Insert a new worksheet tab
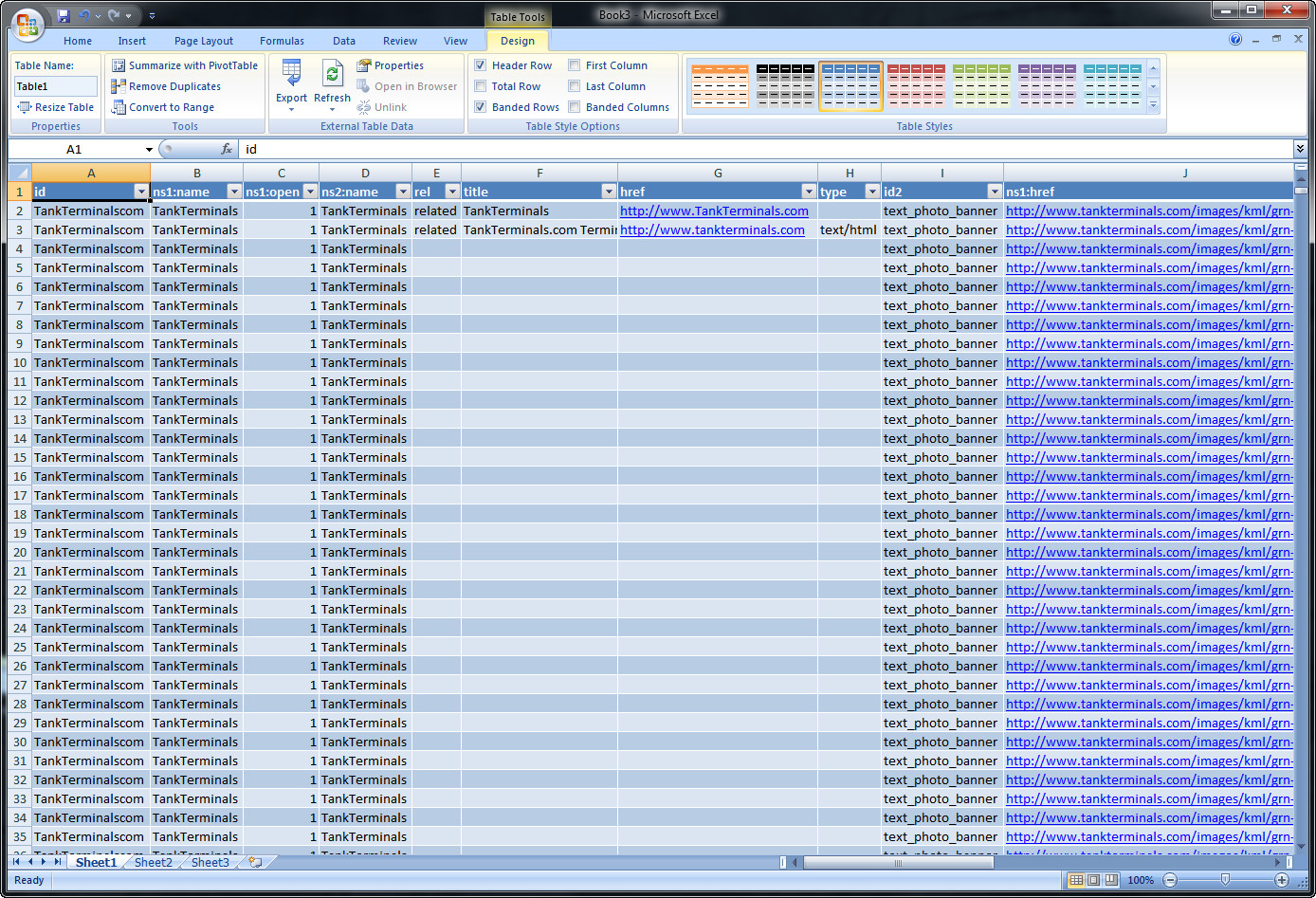1316x898 pixels. (255, 862)
